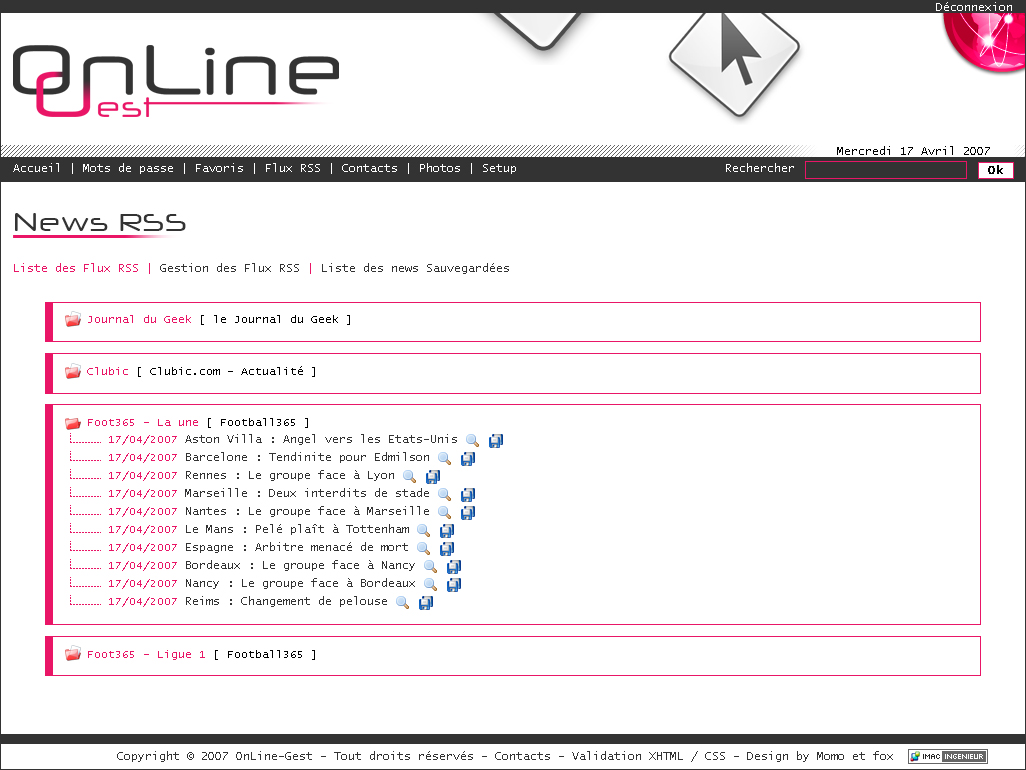Open Foot365 - La une feed link
1026x770 pixels.
click(x=143, y=423)
